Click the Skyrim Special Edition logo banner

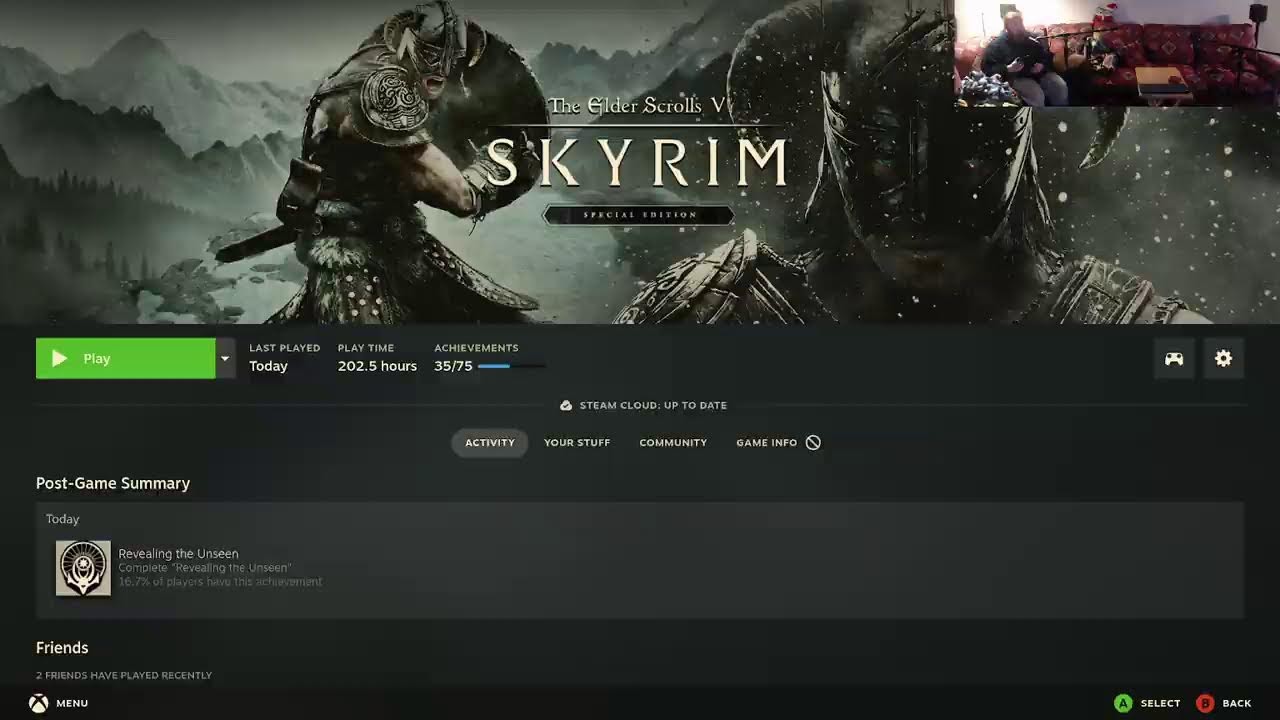(x=637, y=160)
